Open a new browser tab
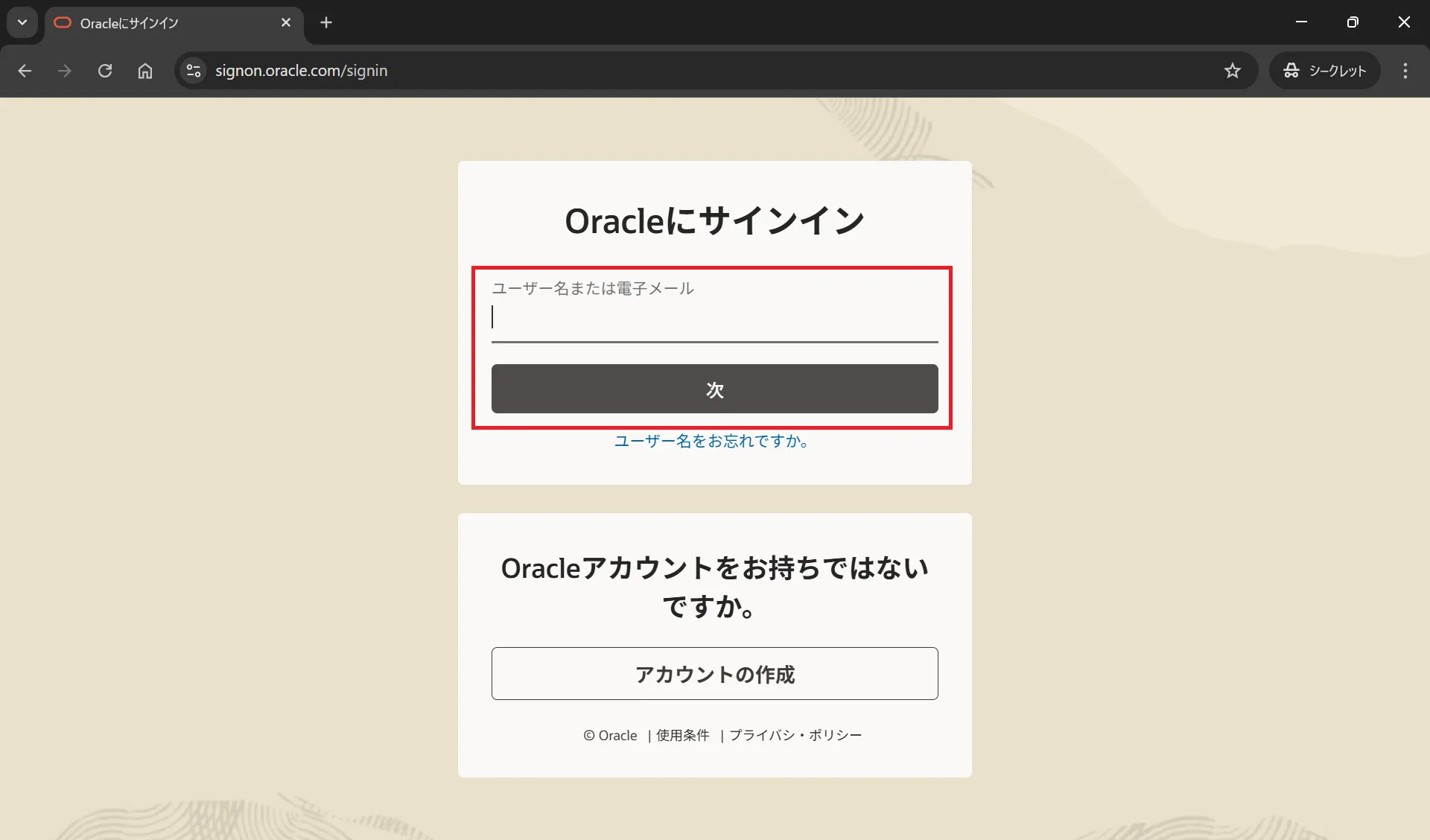Image resolution: width=1430 pixels, height=840 pixels. [326, 23]
